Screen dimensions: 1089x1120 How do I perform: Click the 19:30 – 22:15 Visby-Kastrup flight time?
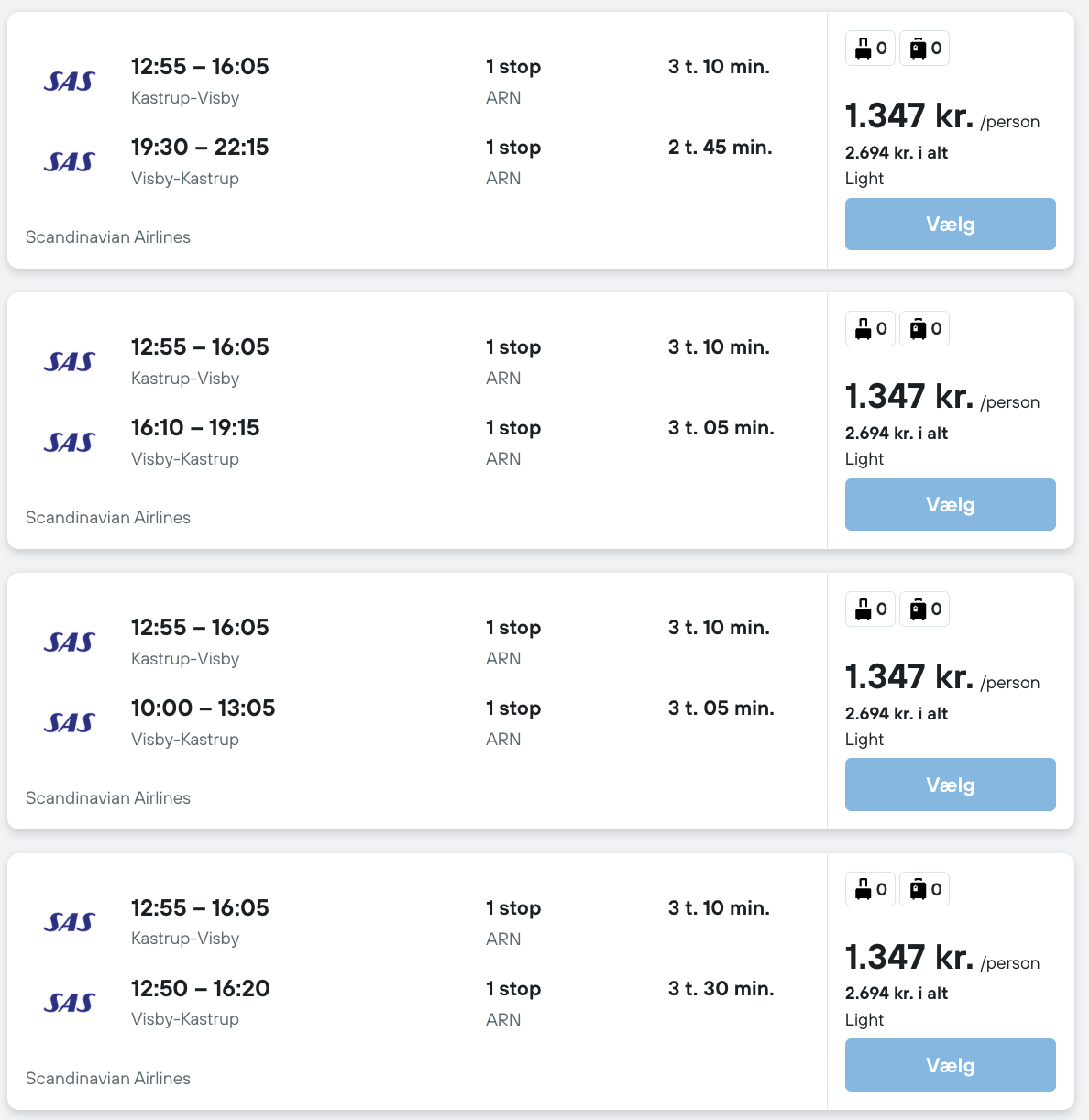(x=200, y=148)
